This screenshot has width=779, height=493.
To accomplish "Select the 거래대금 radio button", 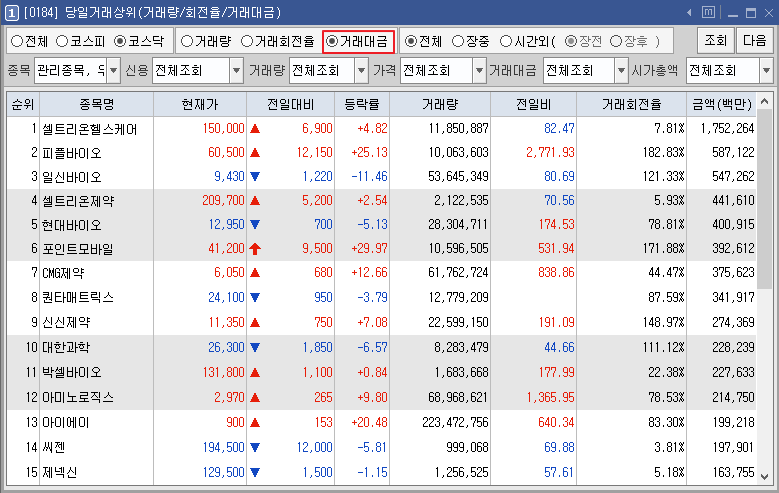I will [332, 41].
